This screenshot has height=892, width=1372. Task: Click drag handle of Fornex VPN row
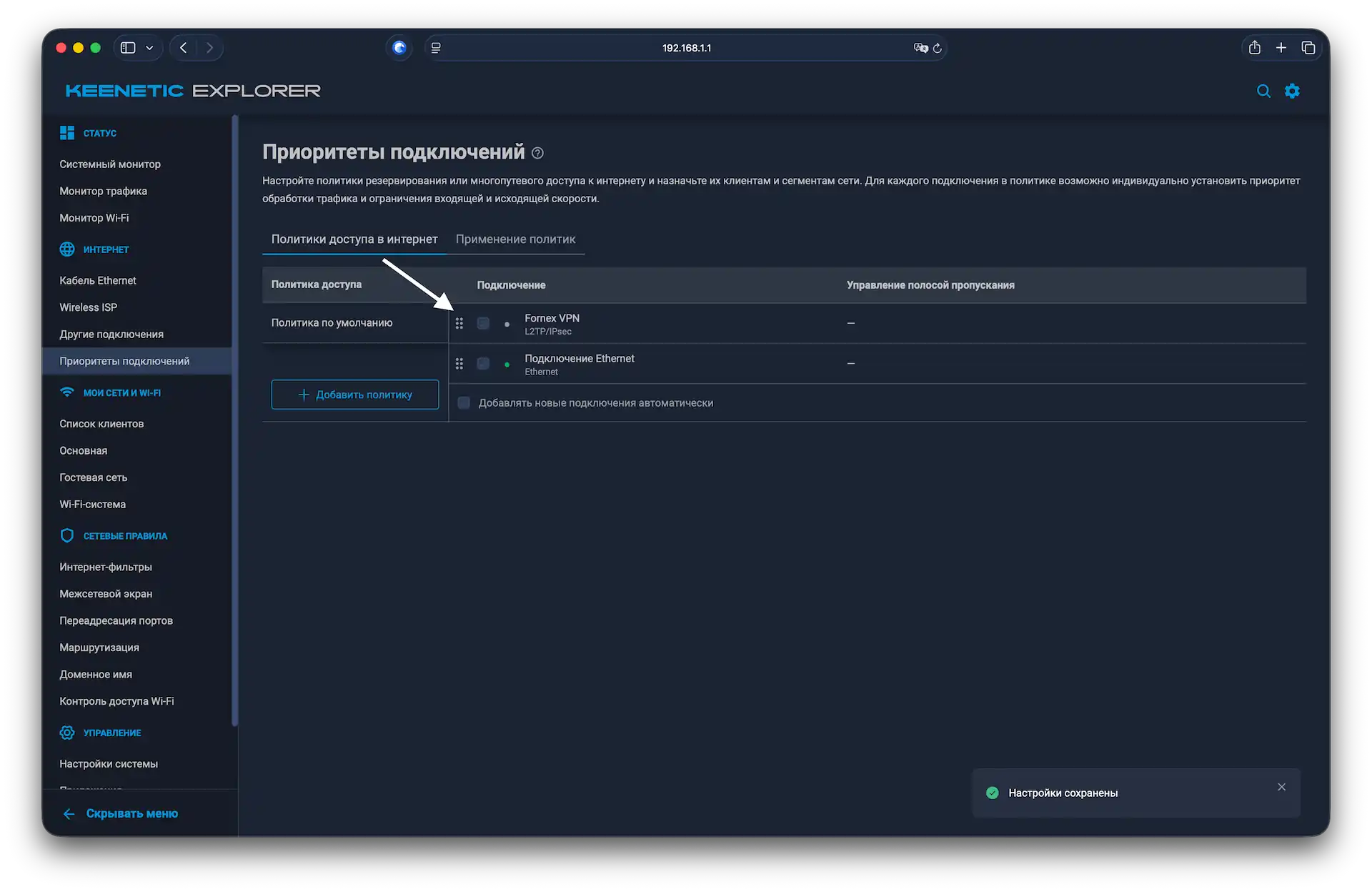click(x=459, y=324)
